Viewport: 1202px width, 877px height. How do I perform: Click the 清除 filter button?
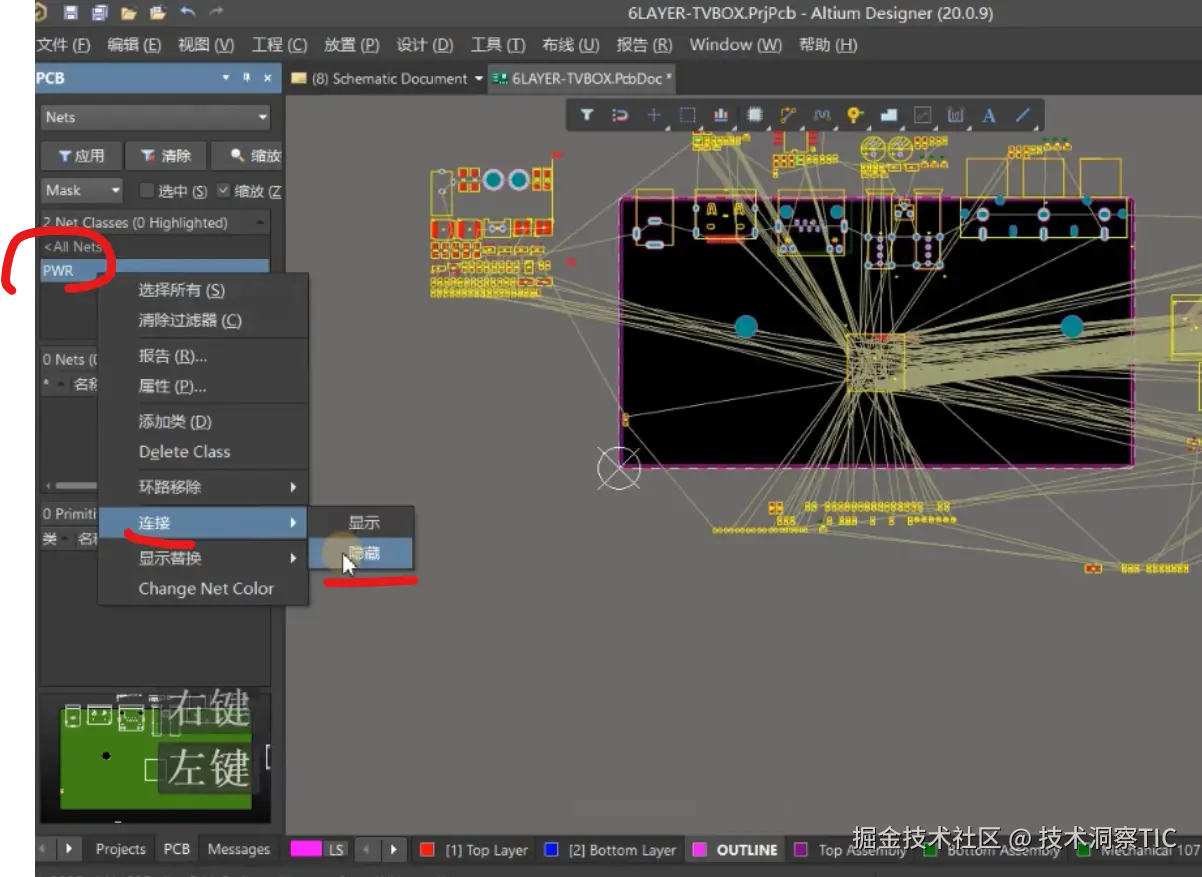pyautogui.click(x=166, y=156)
